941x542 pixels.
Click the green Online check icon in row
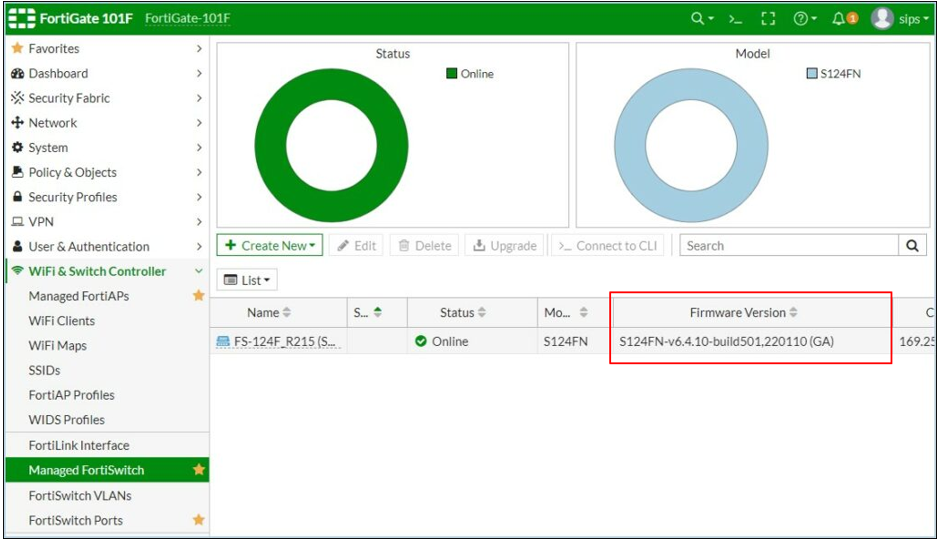pyautogui.click(x=421, y=341)
